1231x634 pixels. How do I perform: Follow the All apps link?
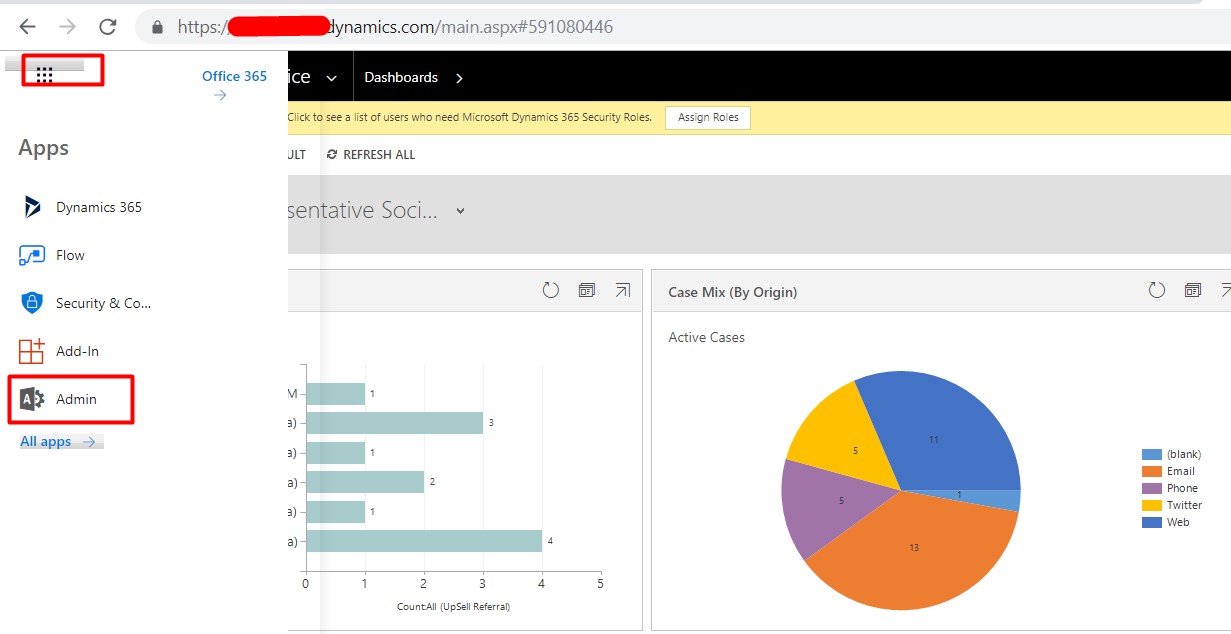pos(44,440)
